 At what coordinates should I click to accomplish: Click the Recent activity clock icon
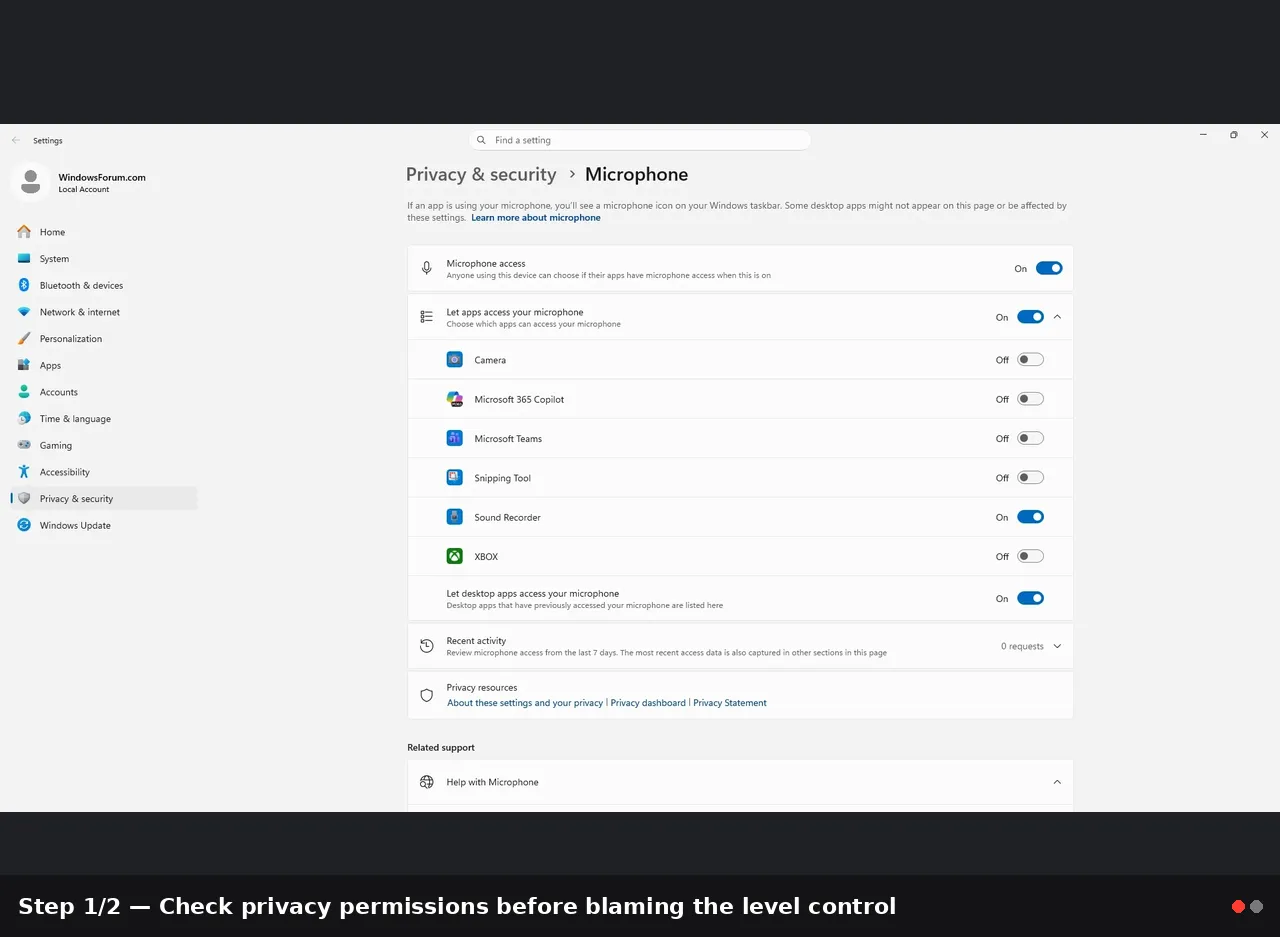point(427,646)
